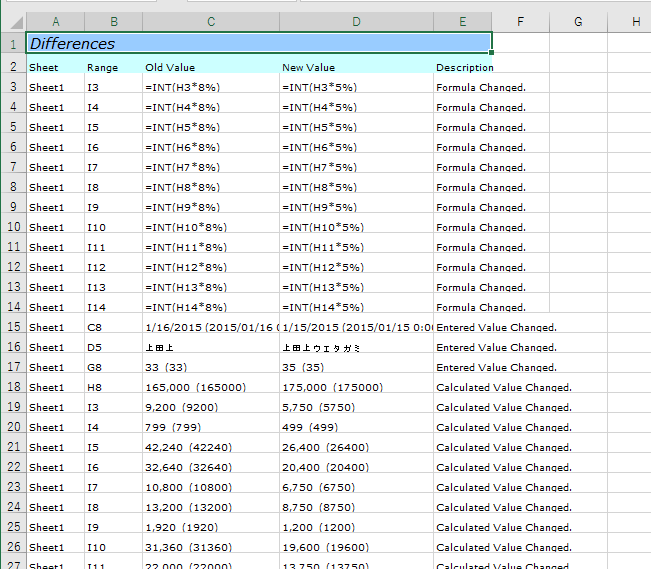
Task: Select column A header
Action: (54, 21)
